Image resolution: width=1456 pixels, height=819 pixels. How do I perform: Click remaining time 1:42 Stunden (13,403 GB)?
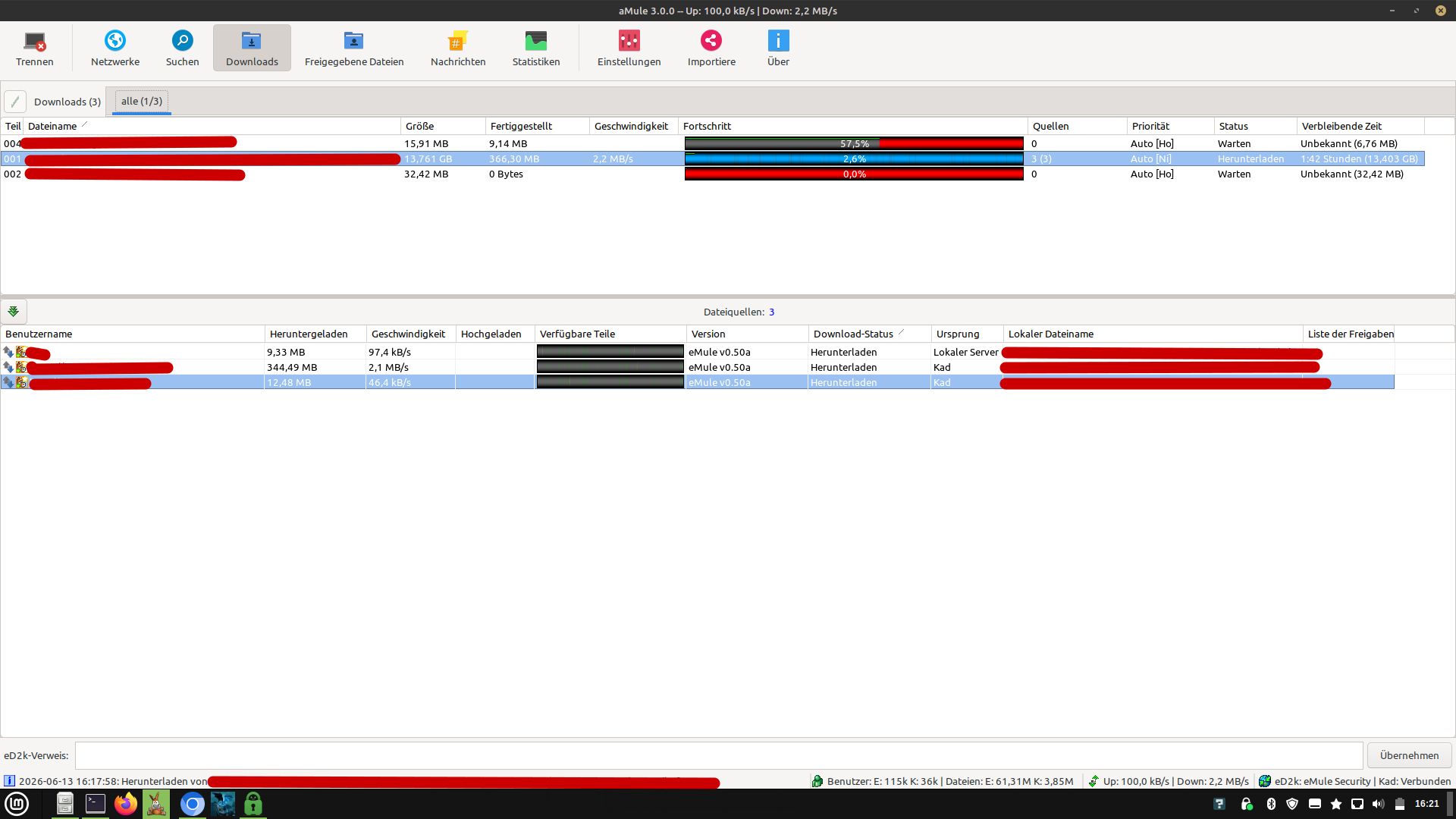(1359, 158)
